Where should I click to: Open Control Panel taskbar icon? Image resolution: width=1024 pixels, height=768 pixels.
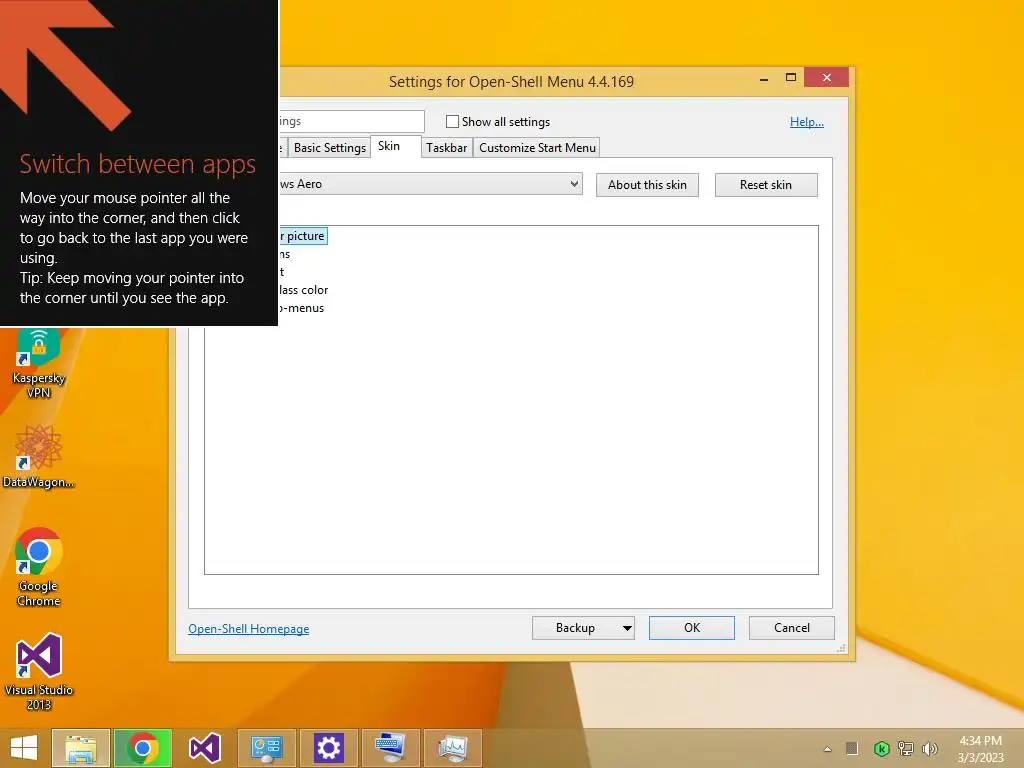pos(266,748)
